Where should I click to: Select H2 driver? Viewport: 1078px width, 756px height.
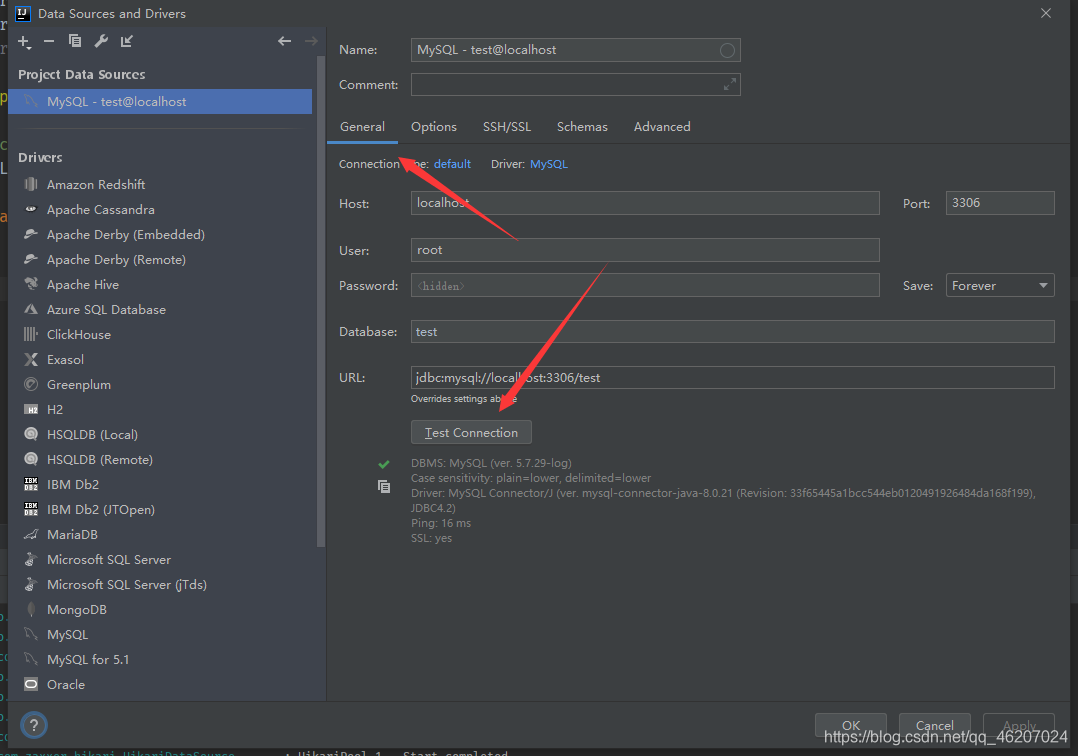point(54,410)
